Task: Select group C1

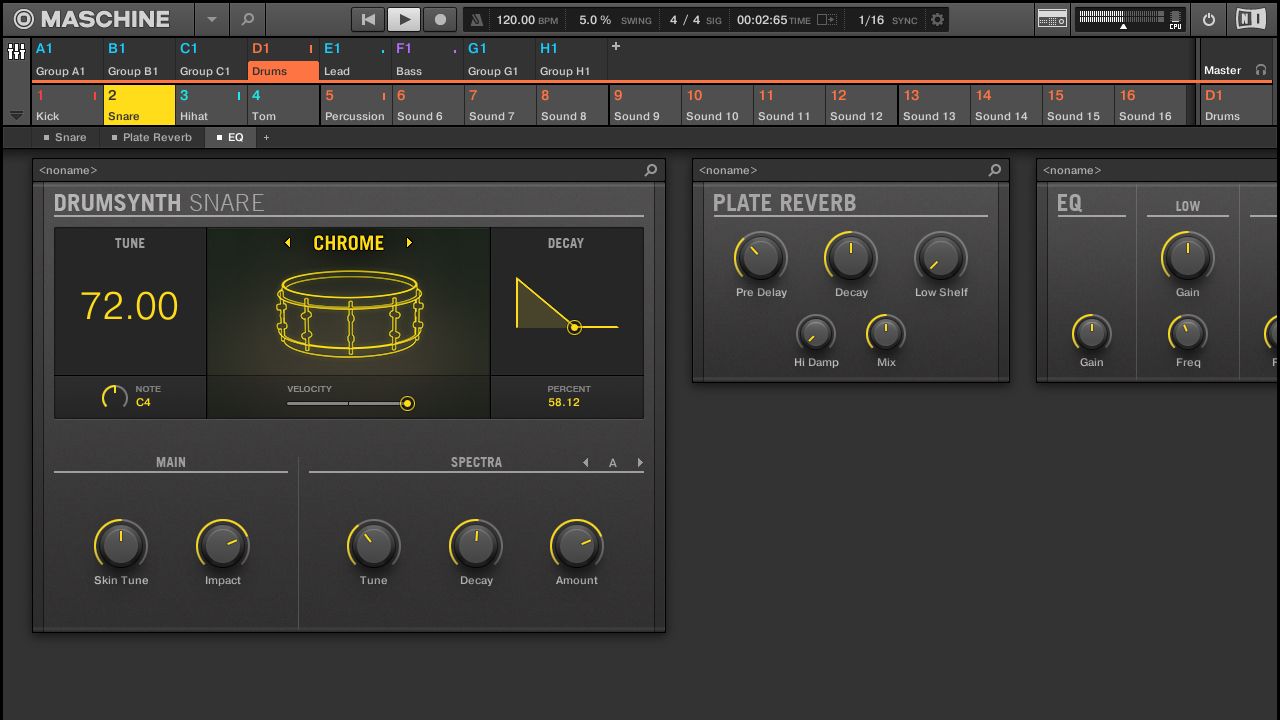Action: point(212,60)
